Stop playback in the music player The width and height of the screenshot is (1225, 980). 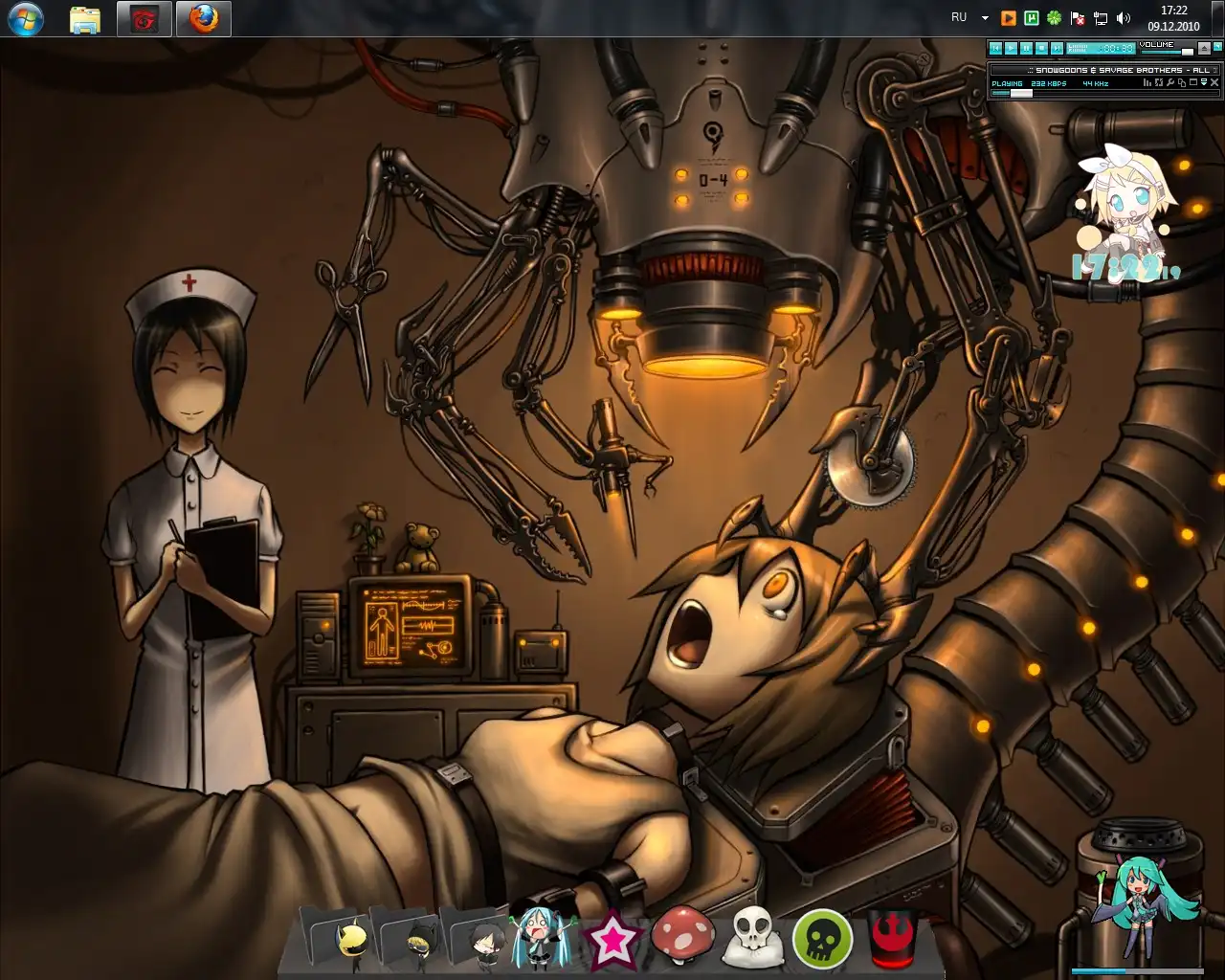[x=1041, y=48]
